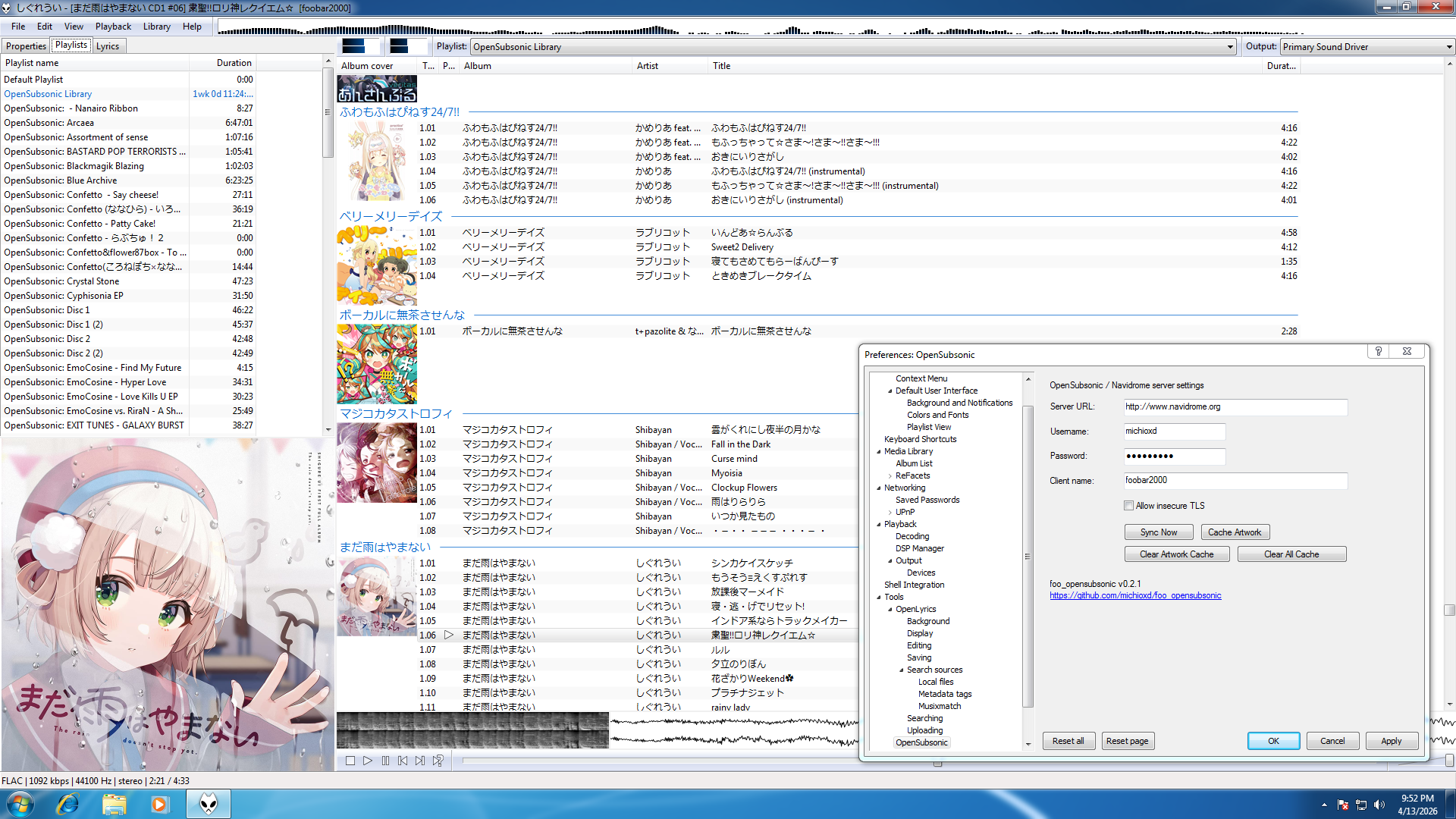Open the foo_opensubsonic GitHub link
Screen dimensions: 1456x819
pos(1135,596)
